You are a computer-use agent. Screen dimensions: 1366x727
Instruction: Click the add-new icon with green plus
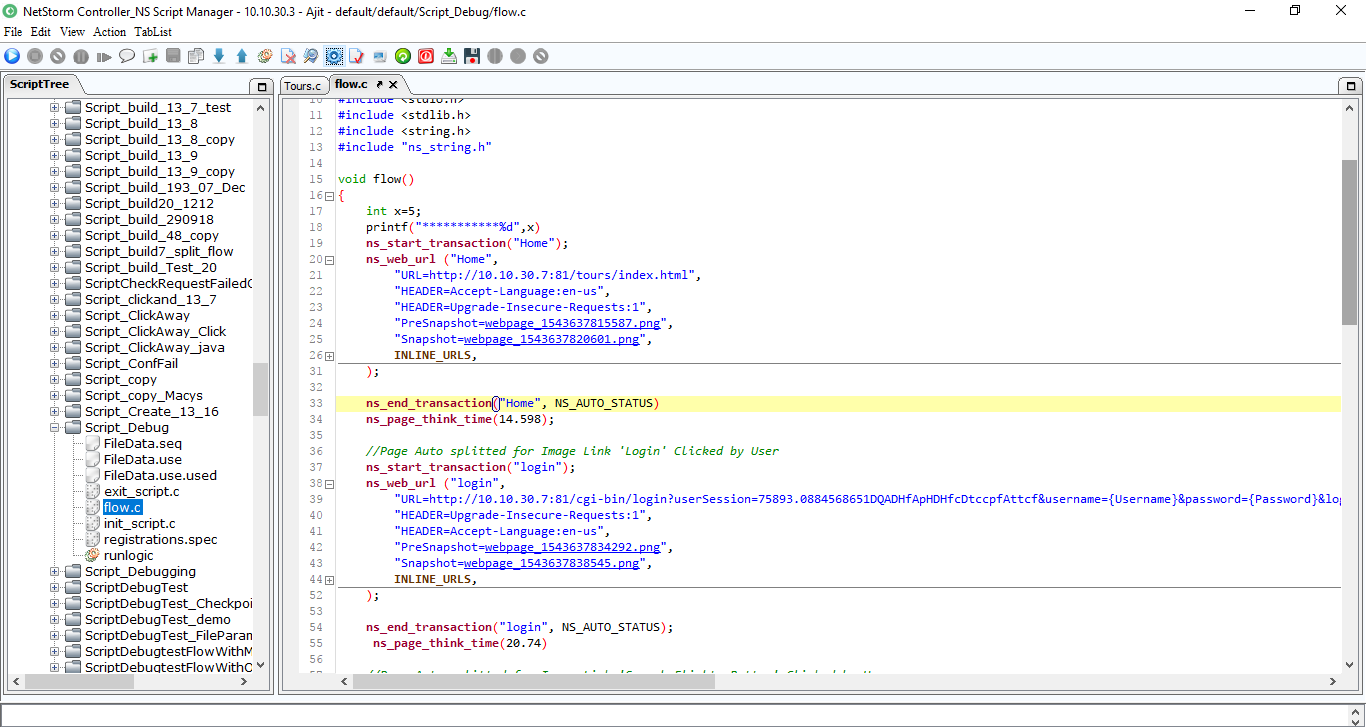point(150,56)
